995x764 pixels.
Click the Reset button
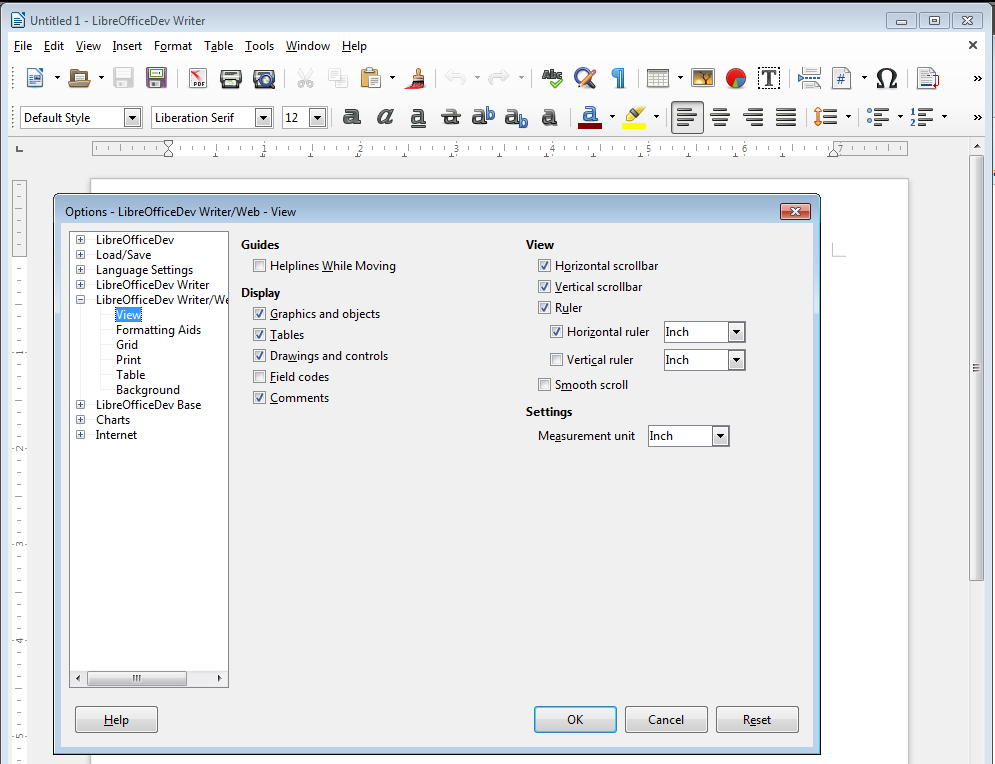point(757,720)
